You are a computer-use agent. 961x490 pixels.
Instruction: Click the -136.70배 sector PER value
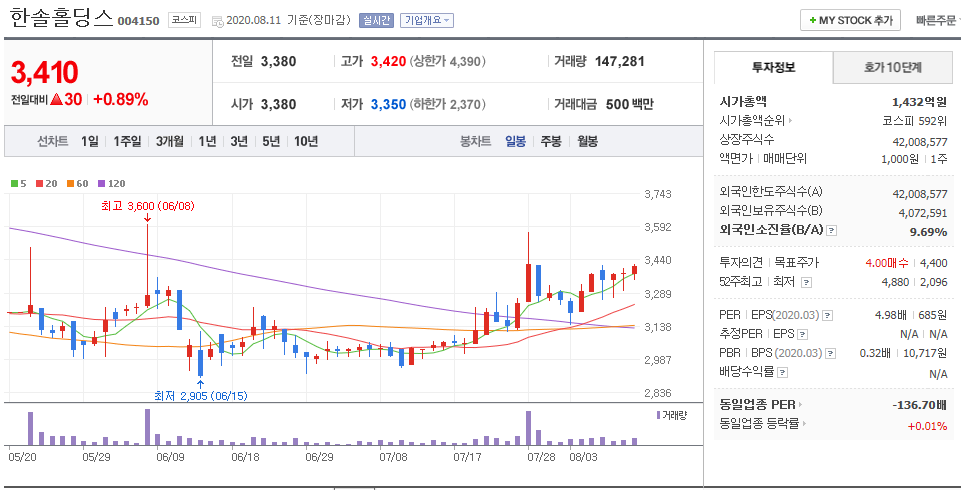tap(920, 405)
